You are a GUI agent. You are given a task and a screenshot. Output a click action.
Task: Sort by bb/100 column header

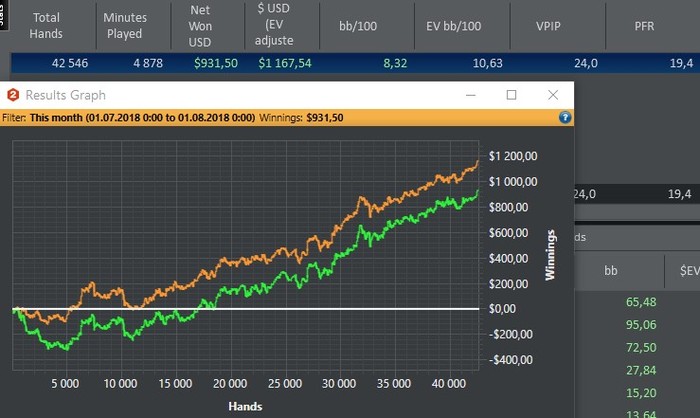[358, 26]
